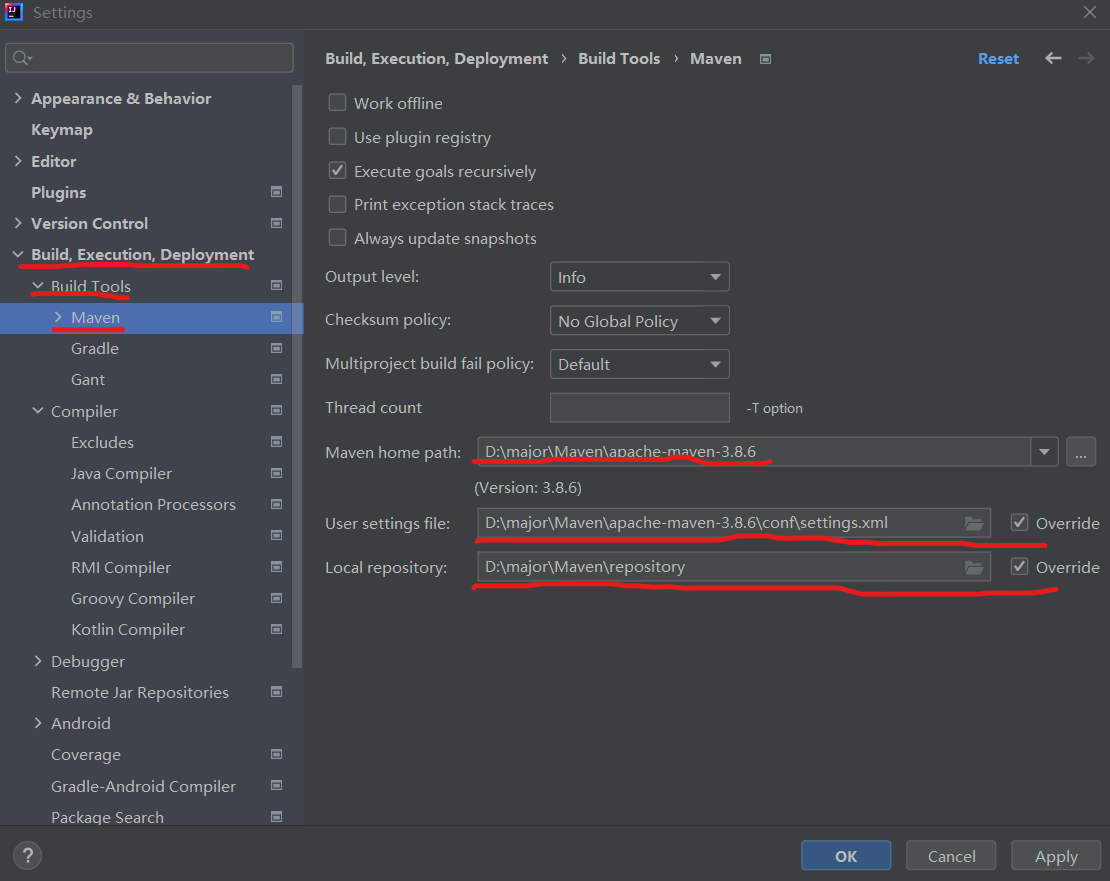Open the Checksum policy dropdown
Viewport: 1110px width, 881px height.
(x=639, y=321)
